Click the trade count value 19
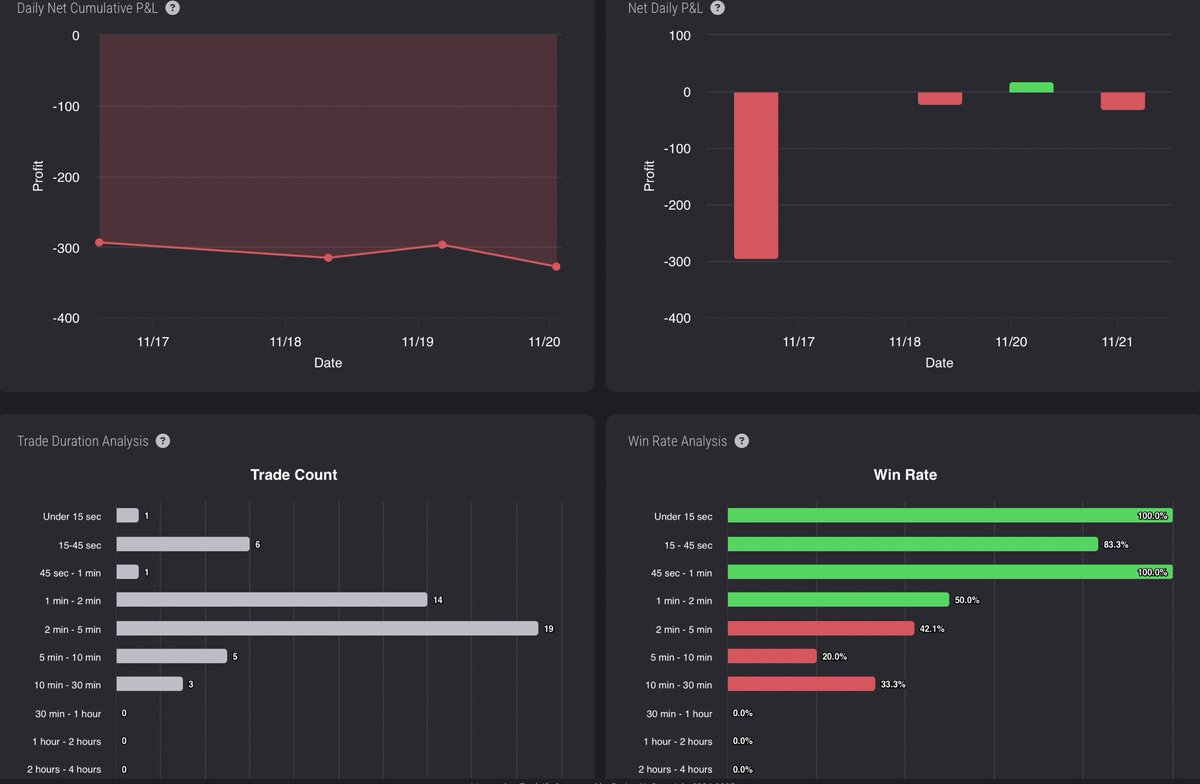The image size is (1200, 784). (x=549, y=628)
